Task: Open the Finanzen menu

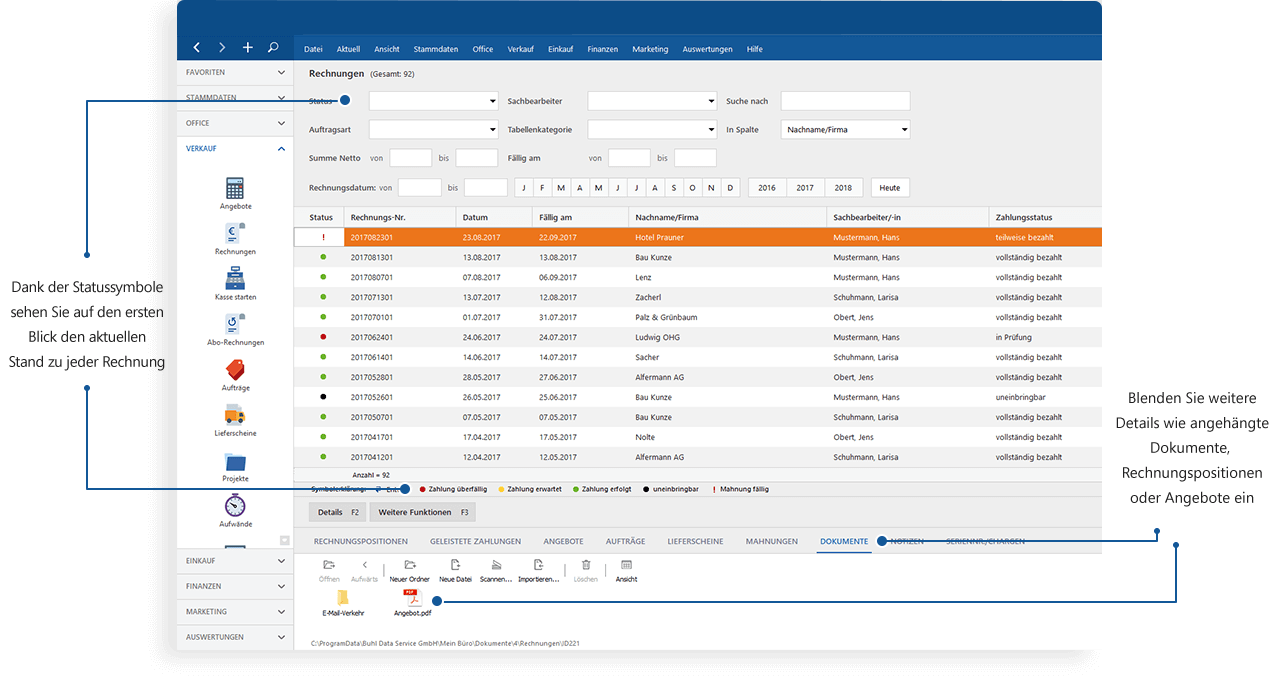Action: pos(603,49)
